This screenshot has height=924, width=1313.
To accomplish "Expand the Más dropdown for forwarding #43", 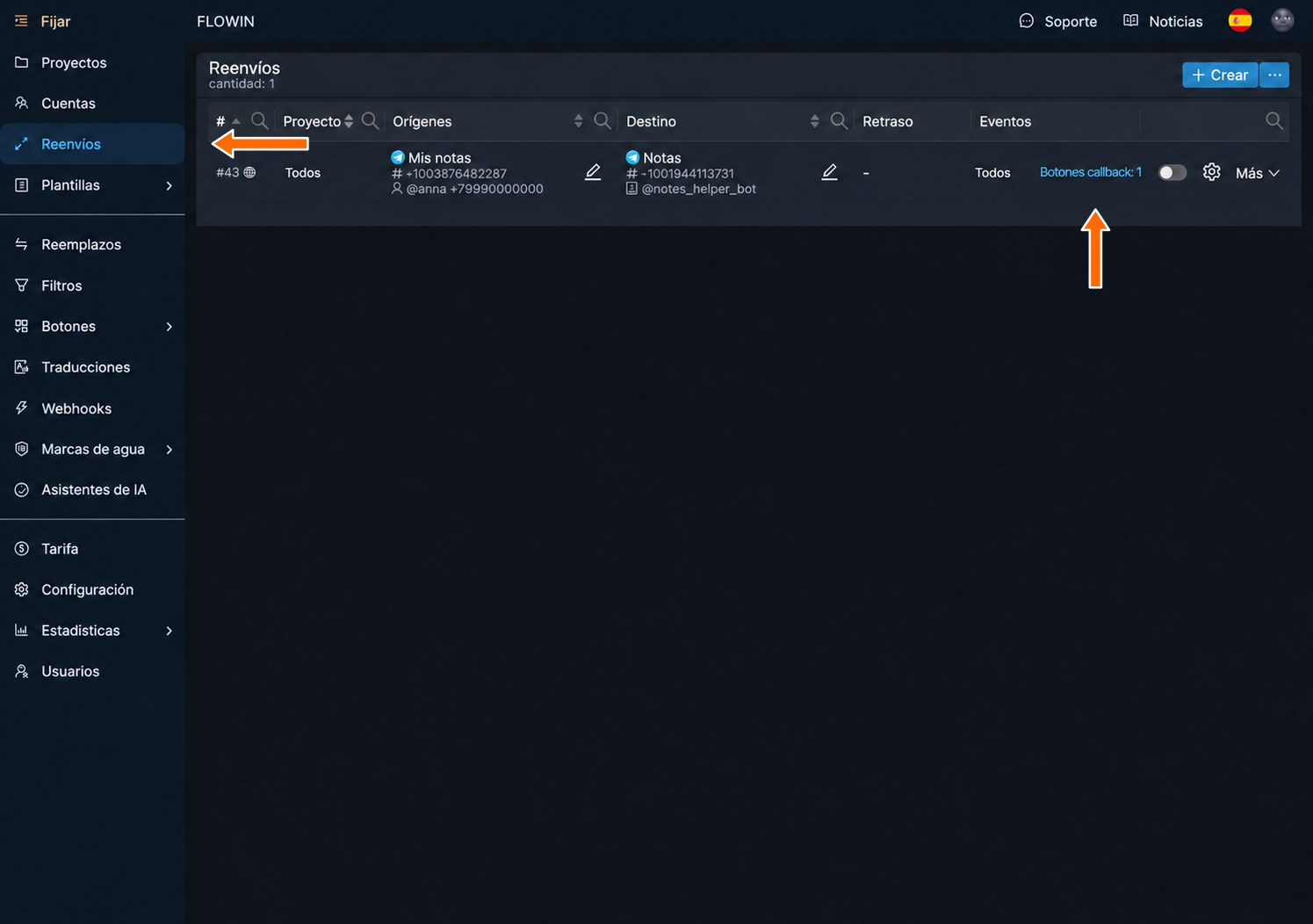I will tap(1258, 173).
